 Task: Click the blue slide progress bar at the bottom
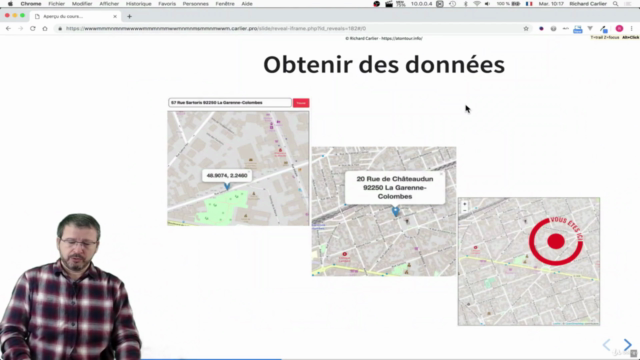tap(211, 359)
